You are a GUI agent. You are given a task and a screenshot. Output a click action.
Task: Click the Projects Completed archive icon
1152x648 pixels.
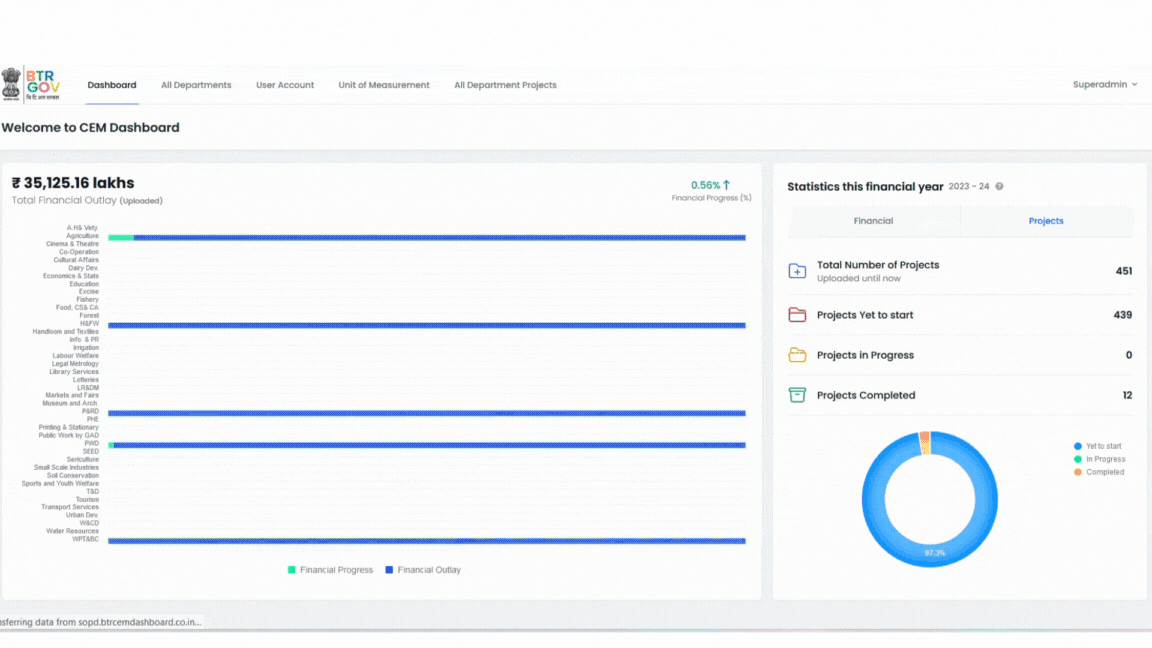[x=797, y=395]
